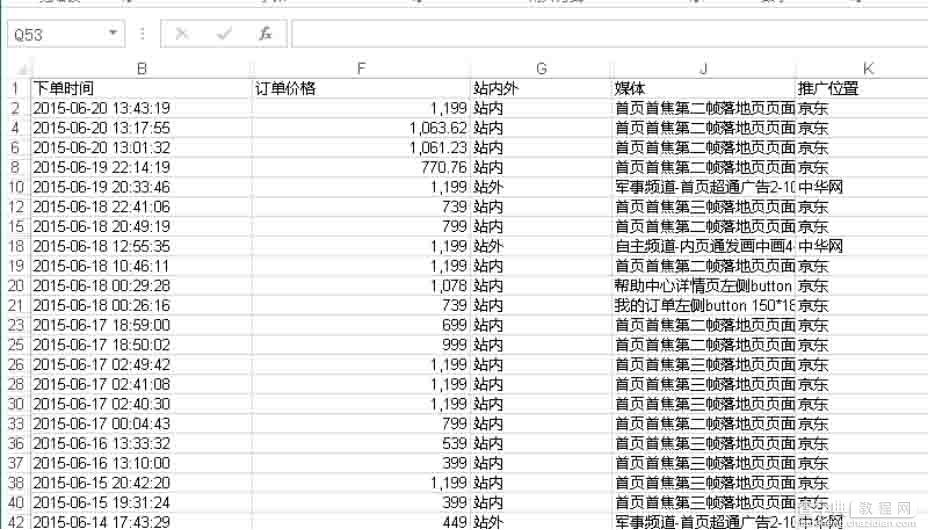Image resolution: width=929 pixels, height=530 pixels.
Task: Select column K header
Action: pos(868,69)
